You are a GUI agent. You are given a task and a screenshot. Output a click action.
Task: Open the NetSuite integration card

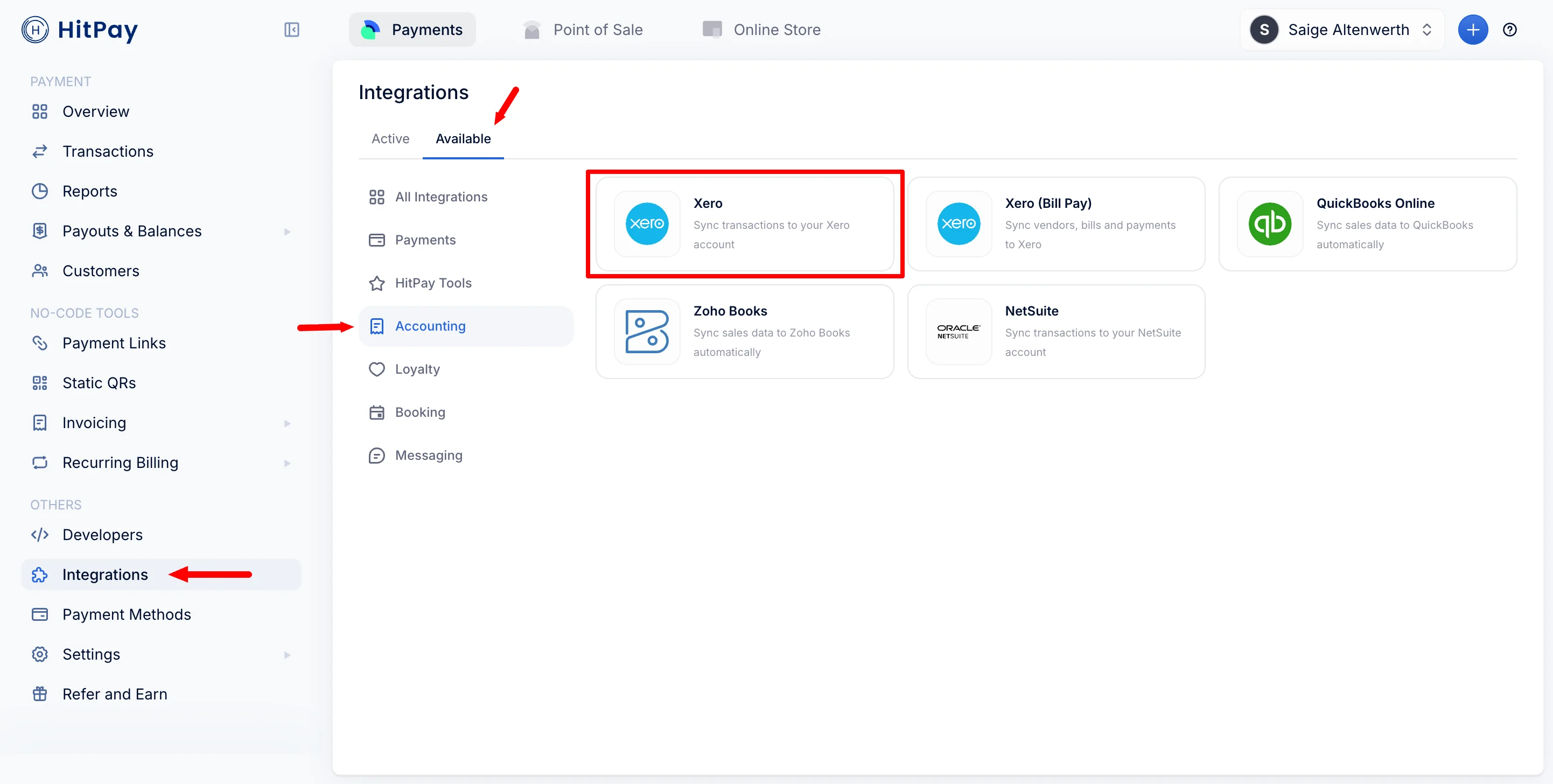[1056, 332]
